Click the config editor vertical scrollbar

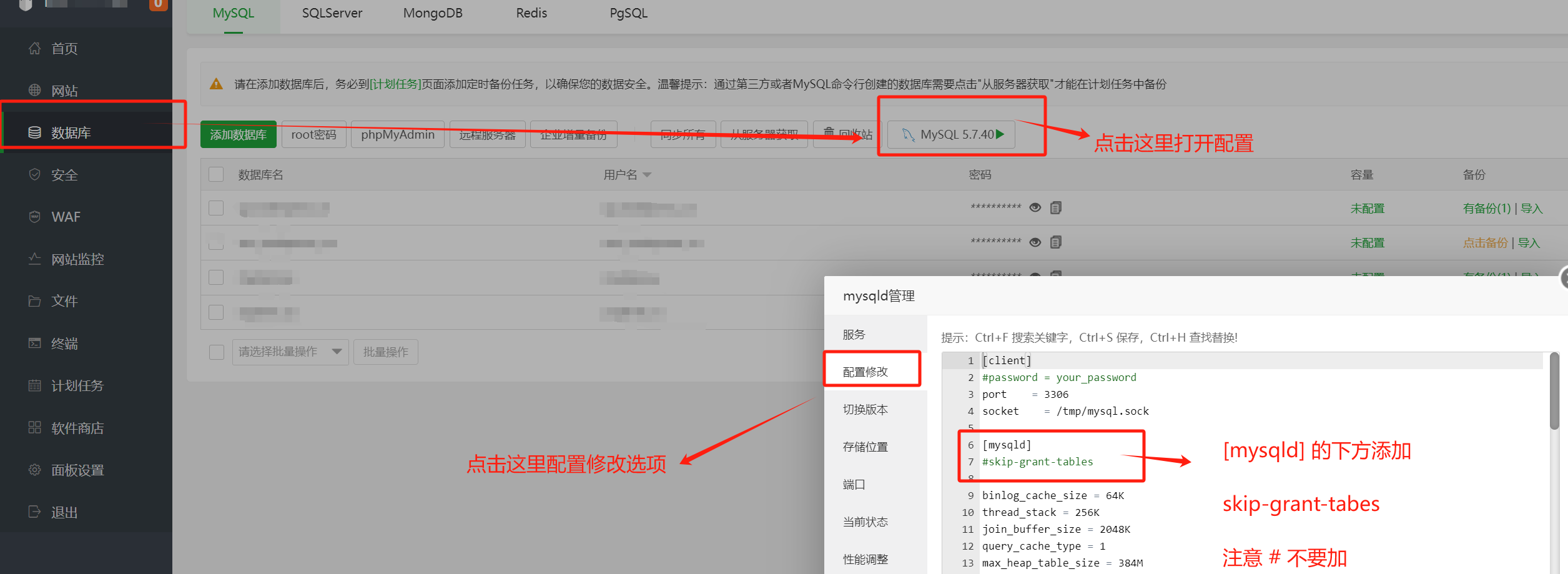tap(1554, 391)
